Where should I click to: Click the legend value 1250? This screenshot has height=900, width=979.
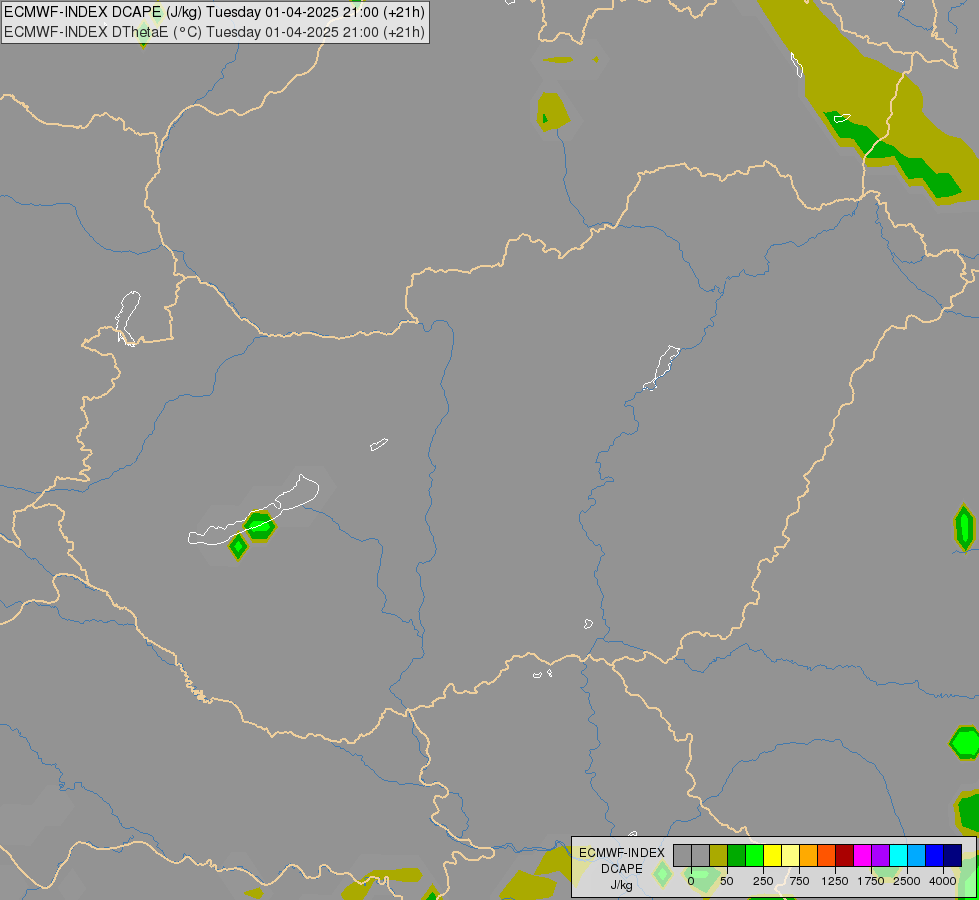click(835, 881)
